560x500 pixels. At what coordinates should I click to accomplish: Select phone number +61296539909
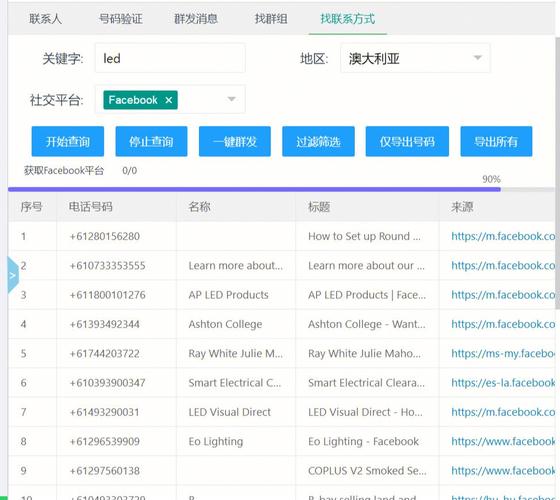tap(105, 441)
